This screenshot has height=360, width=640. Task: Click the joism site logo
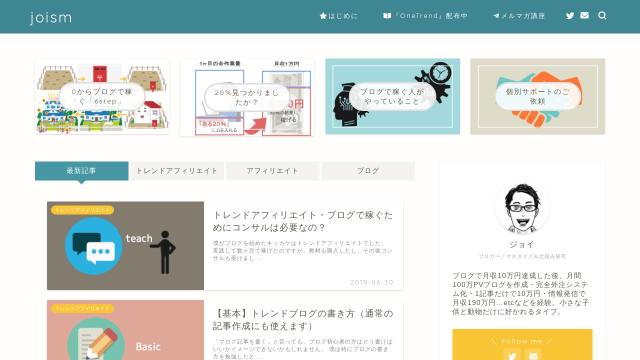tap(51, 17)
